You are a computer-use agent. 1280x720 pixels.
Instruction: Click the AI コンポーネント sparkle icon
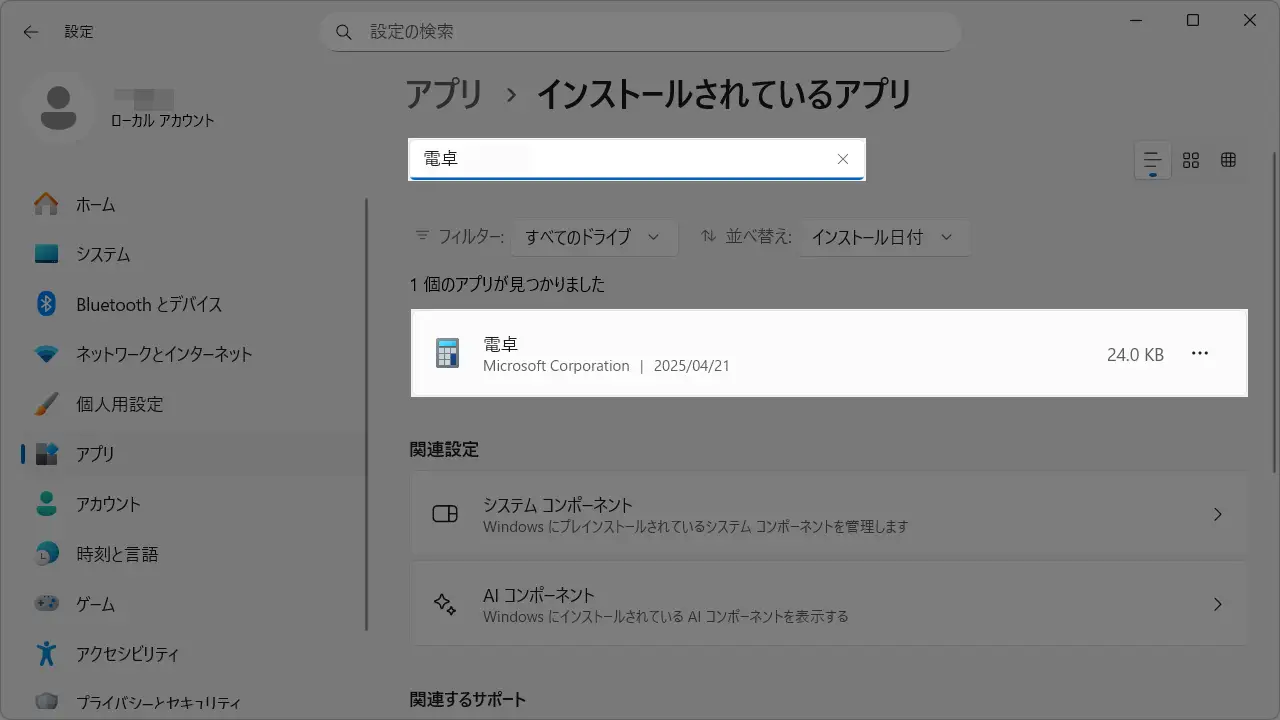(x=445, y=604)
